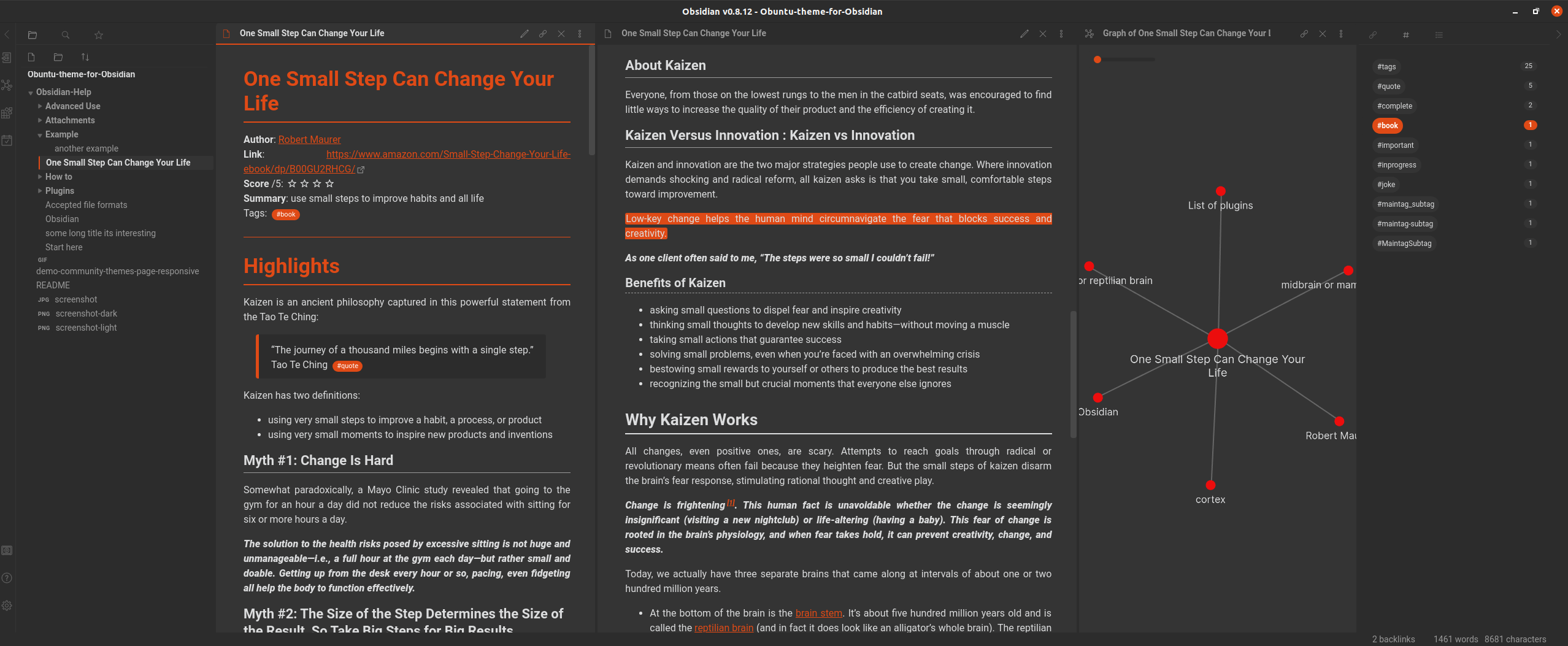Filter by the #important tag
The width and height of the screenshot is (1568, 646).
point(1395,145)
